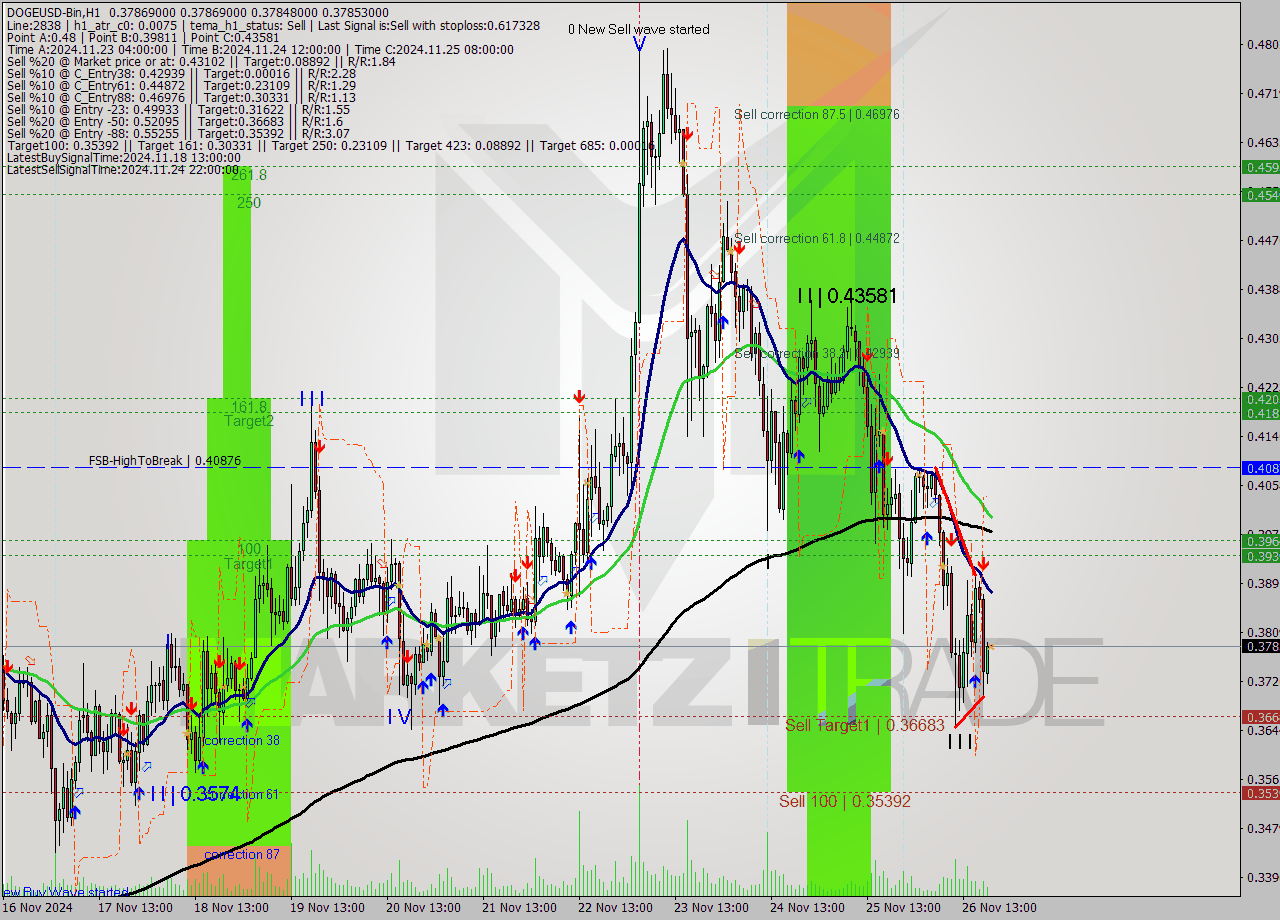1280x920 pixels.
Task: Click the 'correction 38' label
Action: click(x=241, y=740)
